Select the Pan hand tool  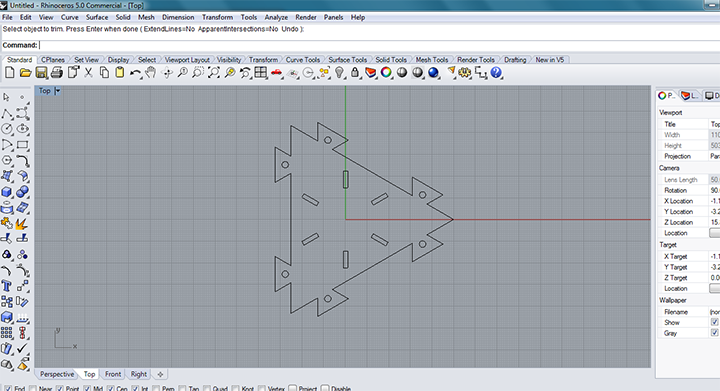tap(151, 73)
